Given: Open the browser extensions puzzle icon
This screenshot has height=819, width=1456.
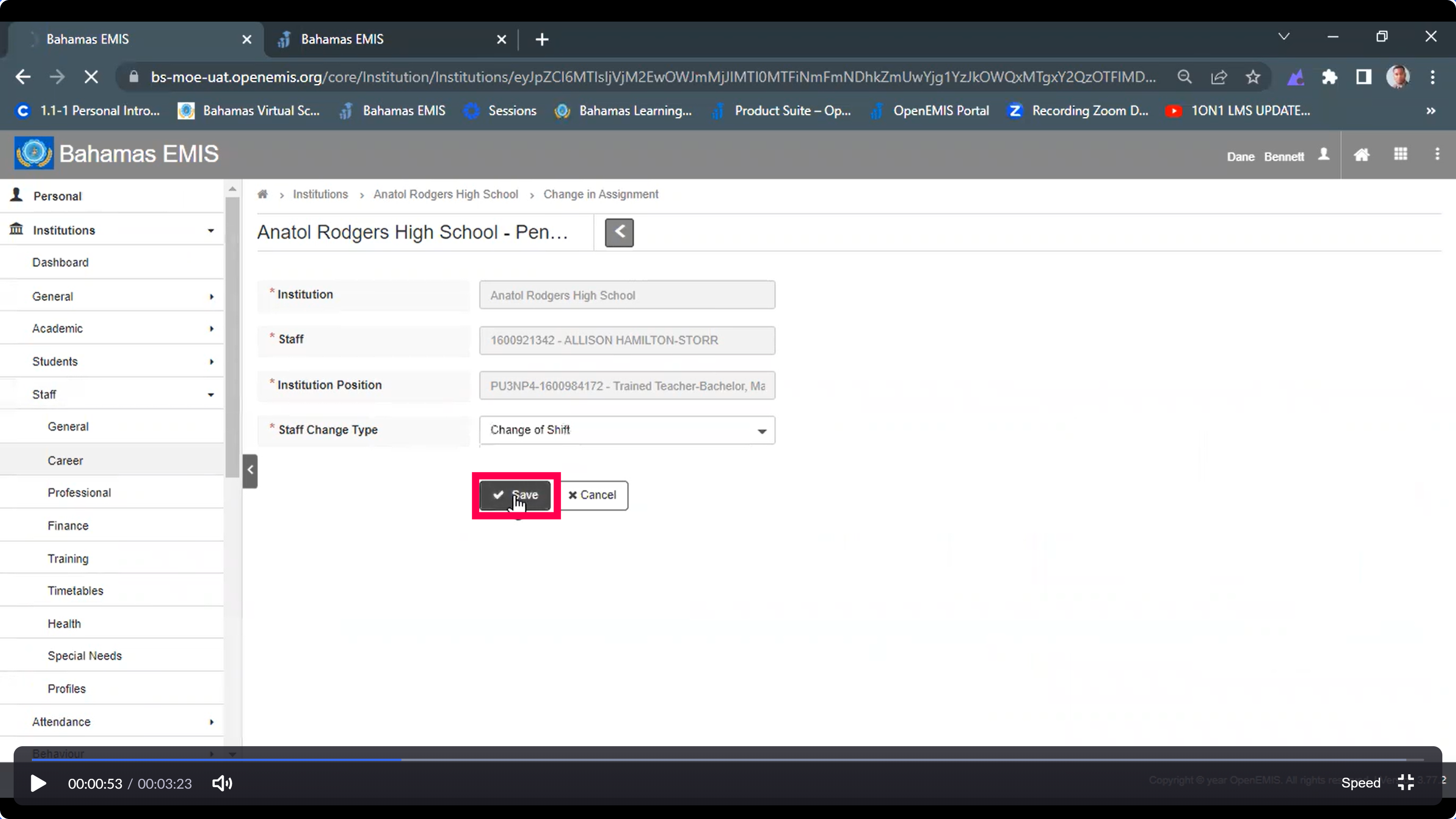Looking at the screenshot, I should pos(1329,77).
